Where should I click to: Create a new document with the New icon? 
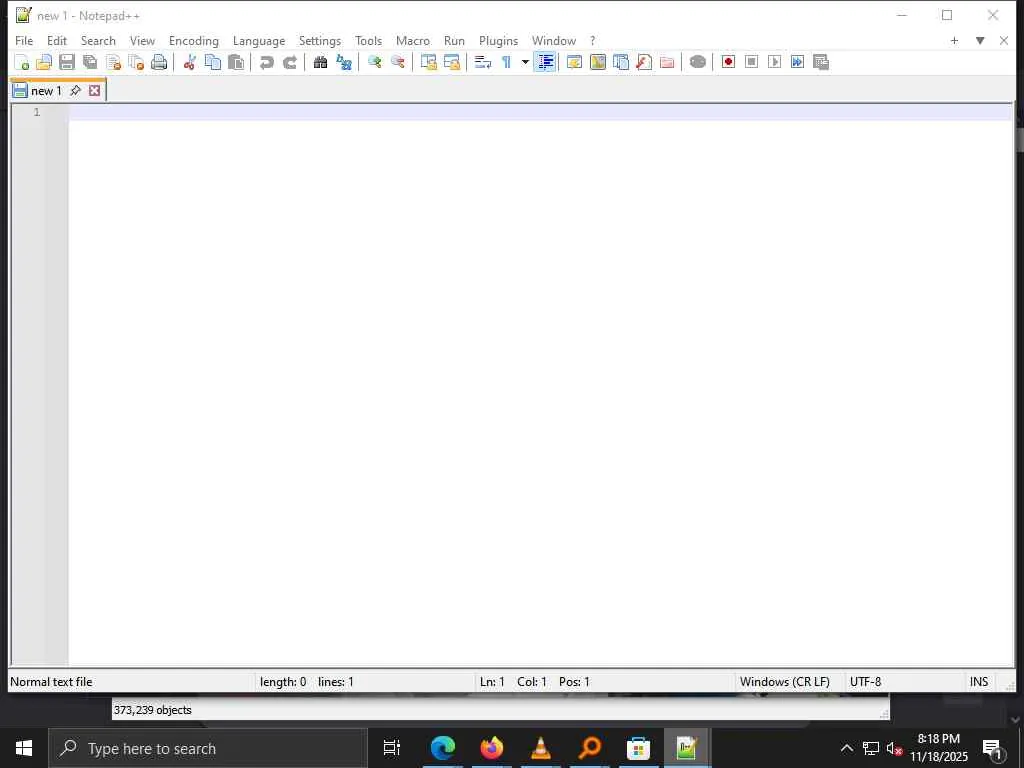[x=22, y=62]
